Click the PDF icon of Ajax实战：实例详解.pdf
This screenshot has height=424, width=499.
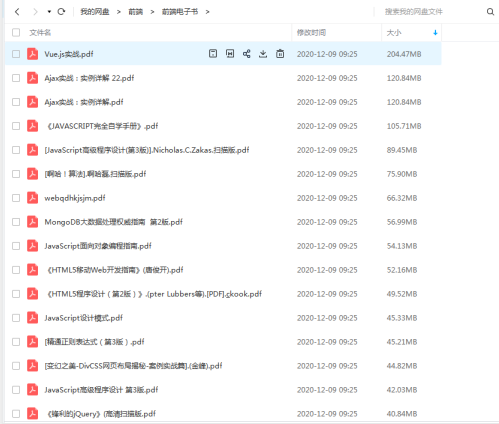click(32, 102)
